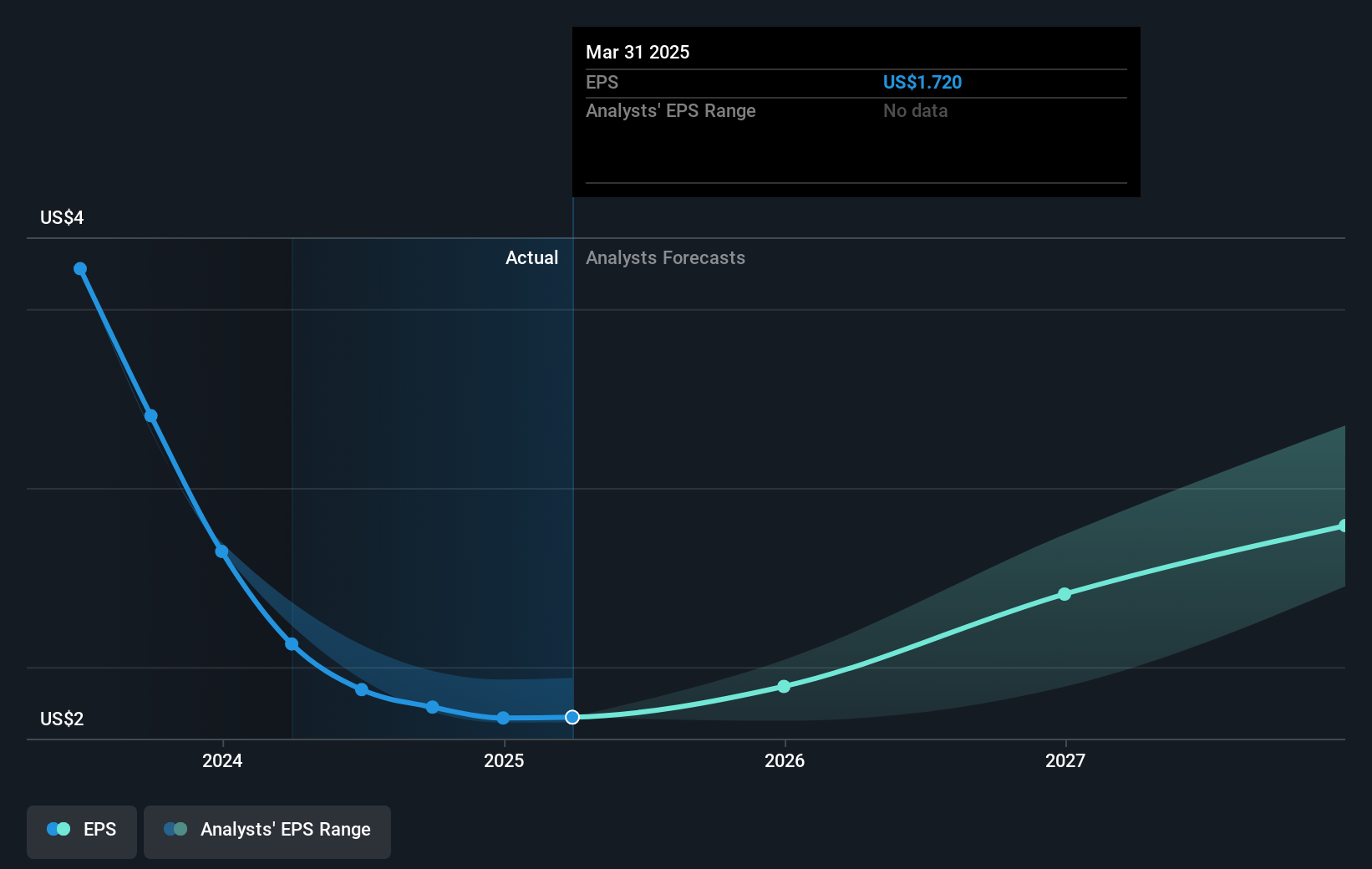1372x869 pixels.
Task: Click the EPS data point at the 2024 axis mark
Action: pos(221,551)
